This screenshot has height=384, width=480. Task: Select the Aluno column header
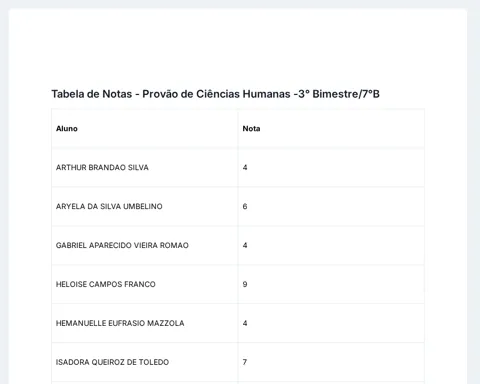[67, 129]
